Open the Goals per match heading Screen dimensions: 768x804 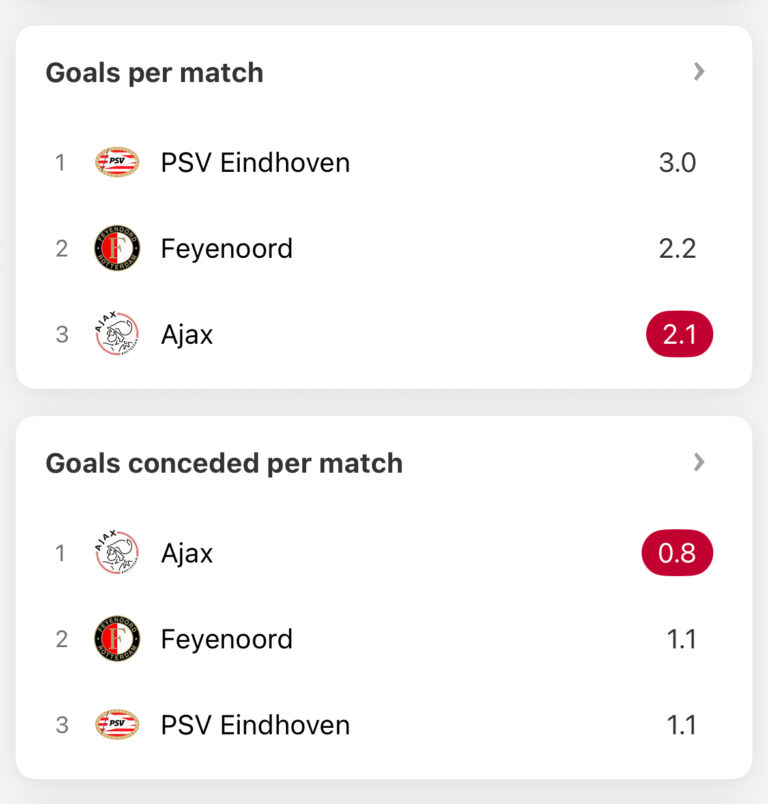click(154, 73)
